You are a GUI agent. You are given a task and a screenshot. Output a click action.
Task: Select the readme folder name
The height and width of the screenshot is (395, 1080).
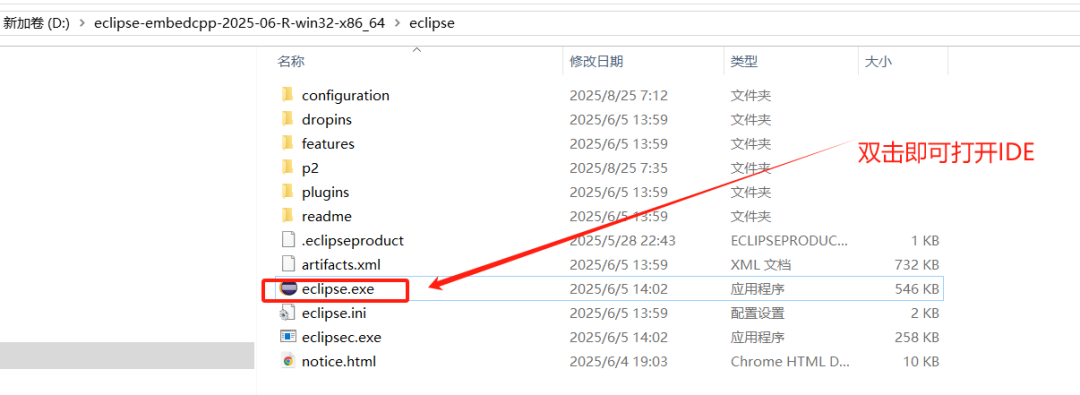point(326,216)
